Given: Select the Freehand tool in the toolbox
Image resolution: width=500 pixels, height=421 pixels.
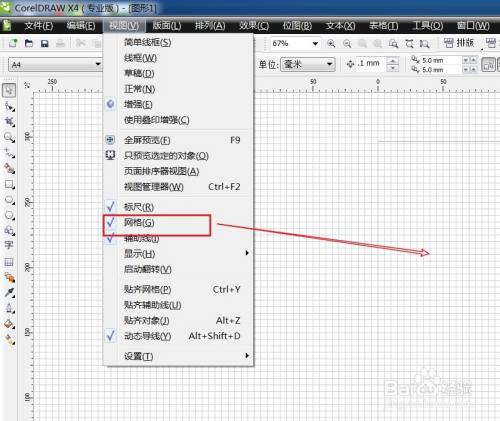Looking at the screenshot, I should coord(9,153).
